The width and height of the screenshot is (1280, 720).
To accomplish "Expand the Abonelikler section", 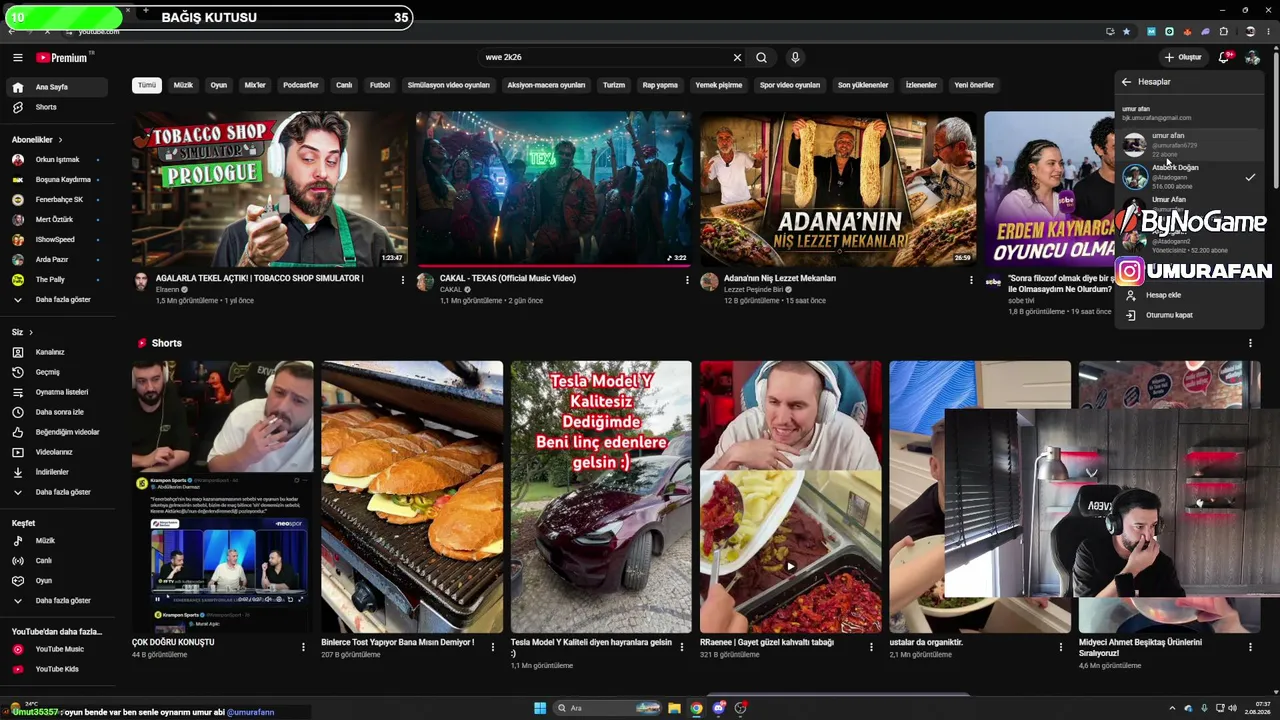I will (x=37, y=140).
